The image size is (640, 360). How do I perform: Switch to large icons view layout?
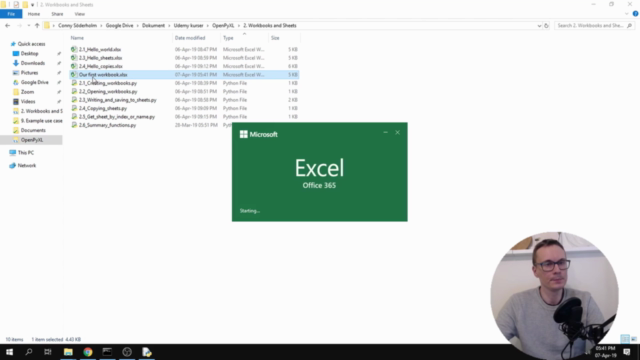click(x=634, y=339)
